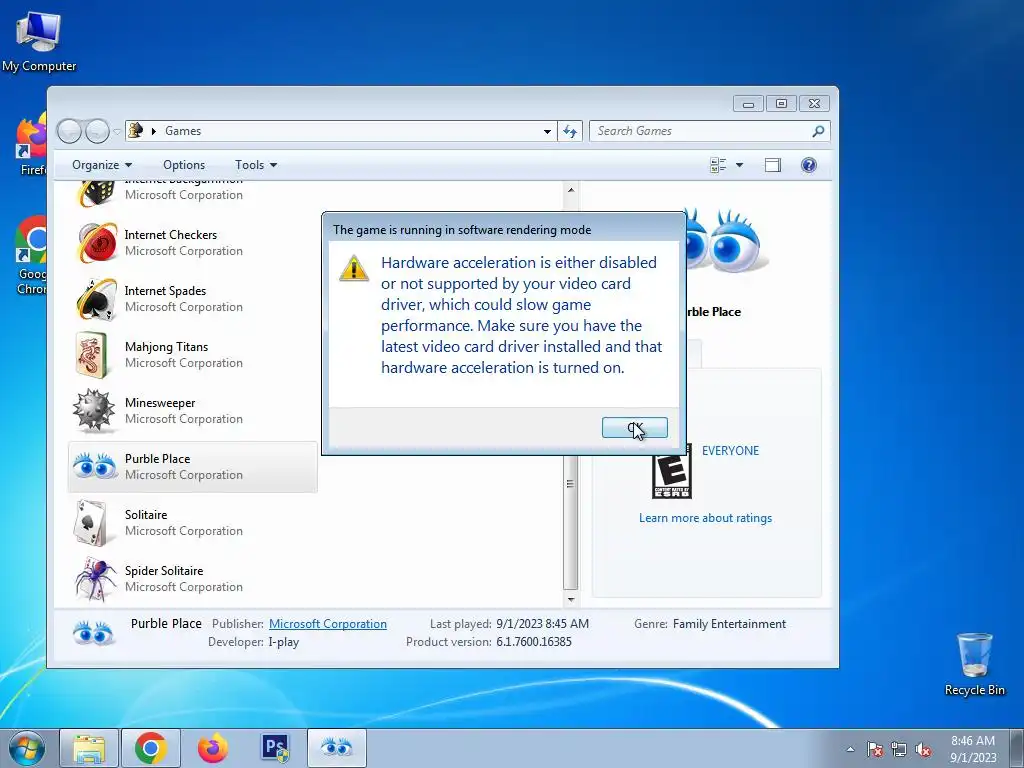This screenshot has height=768, width=1024.
Task: Click the product version 6.1.7600.16385 value
Action: pyautogui.click(x=534, y=642)
